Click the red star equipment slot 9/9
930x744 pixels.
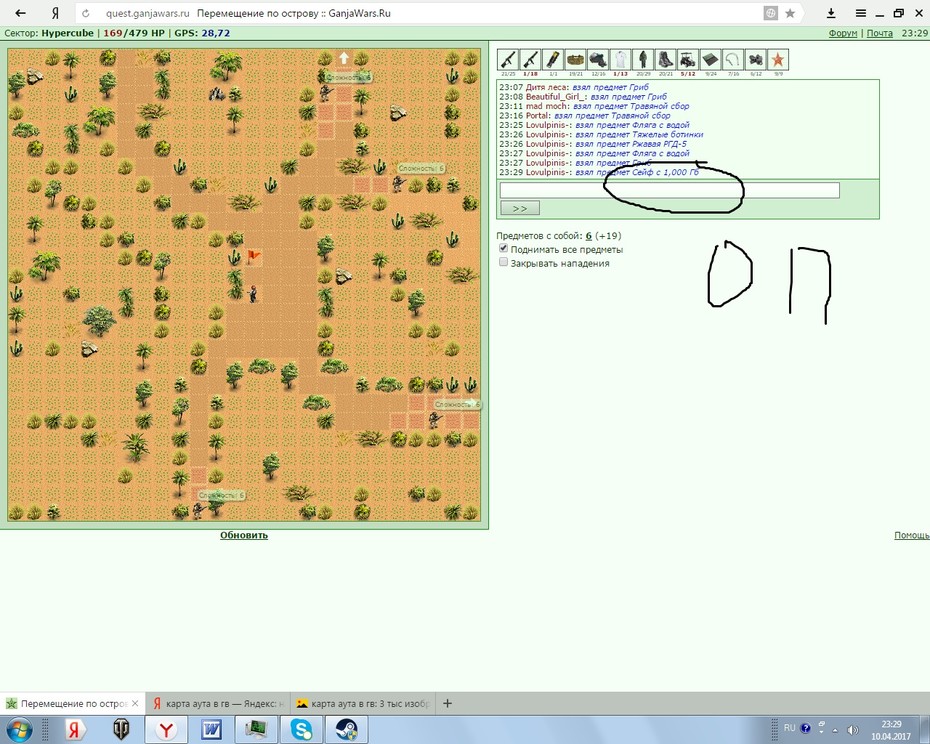coord(778,60)
